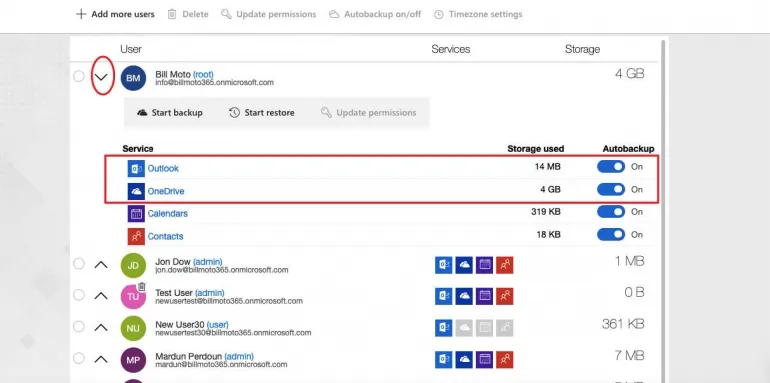770x383 pixels.
Task: Click Contacts icon in service list
Action: click(x=136, y=236)
